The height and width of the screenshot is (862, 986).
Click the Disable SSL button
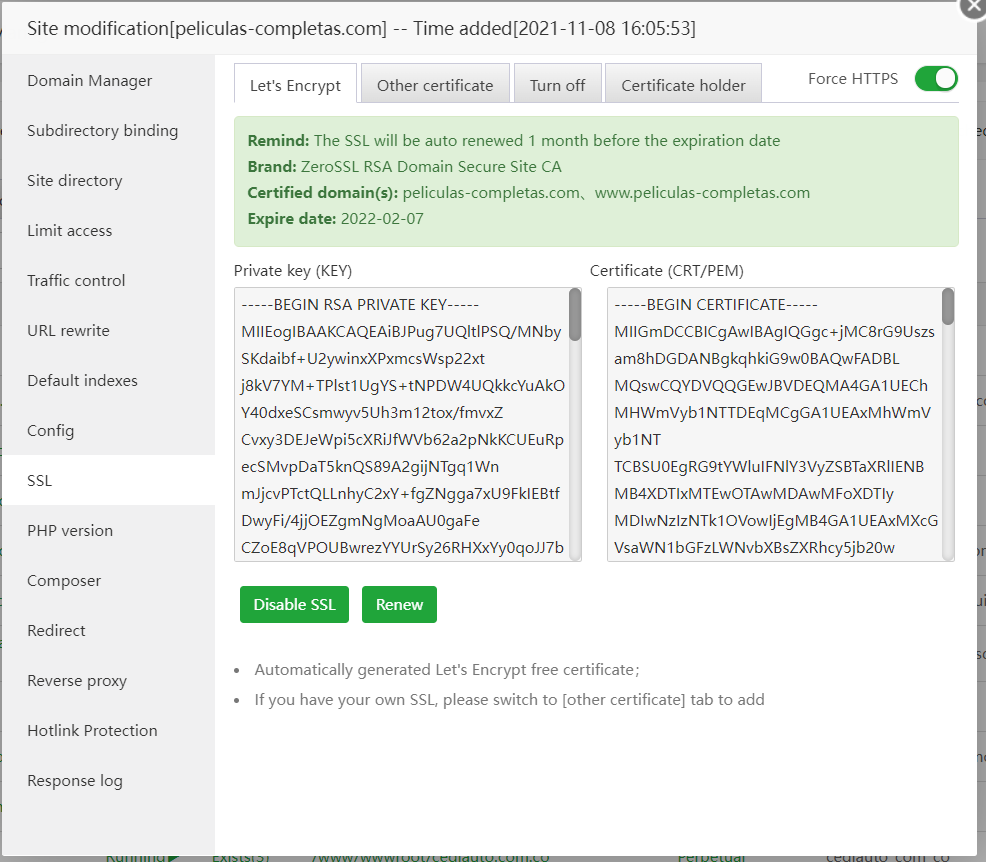coord(294,604)
